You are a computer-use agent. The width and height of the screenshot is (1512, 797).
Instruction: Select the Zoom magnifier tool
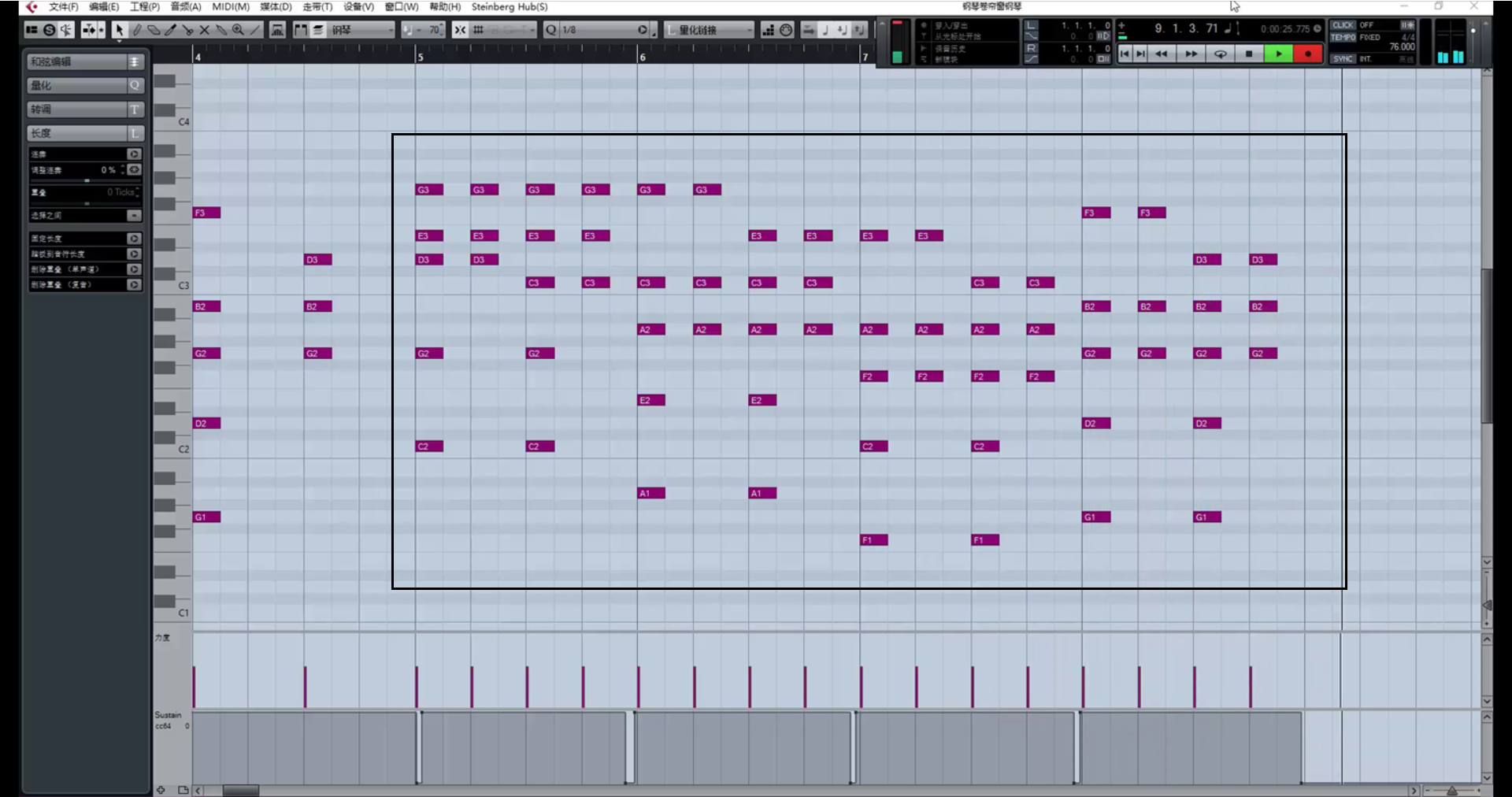pyautogui.click(x=238, y=30)
